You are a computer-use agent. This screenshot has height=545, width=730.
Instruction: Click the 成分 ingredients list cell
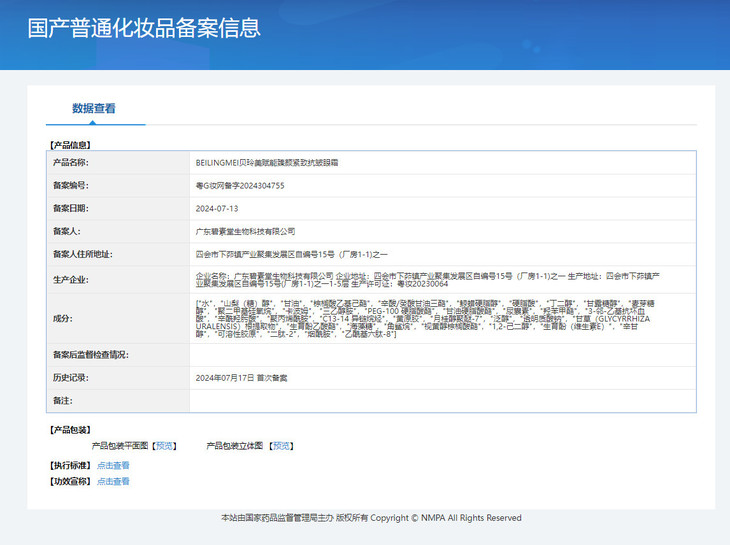tap(440, 318)
